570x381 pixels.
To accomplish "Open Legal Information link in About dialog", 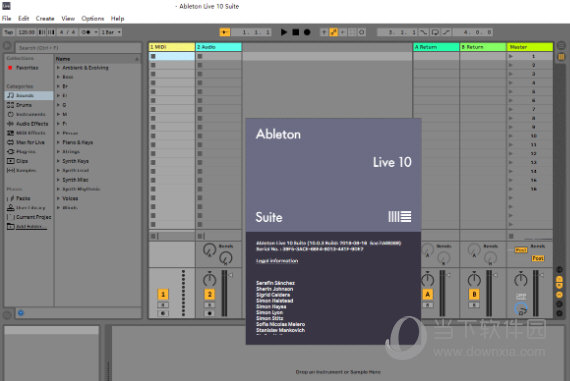I will click(277, 261).
